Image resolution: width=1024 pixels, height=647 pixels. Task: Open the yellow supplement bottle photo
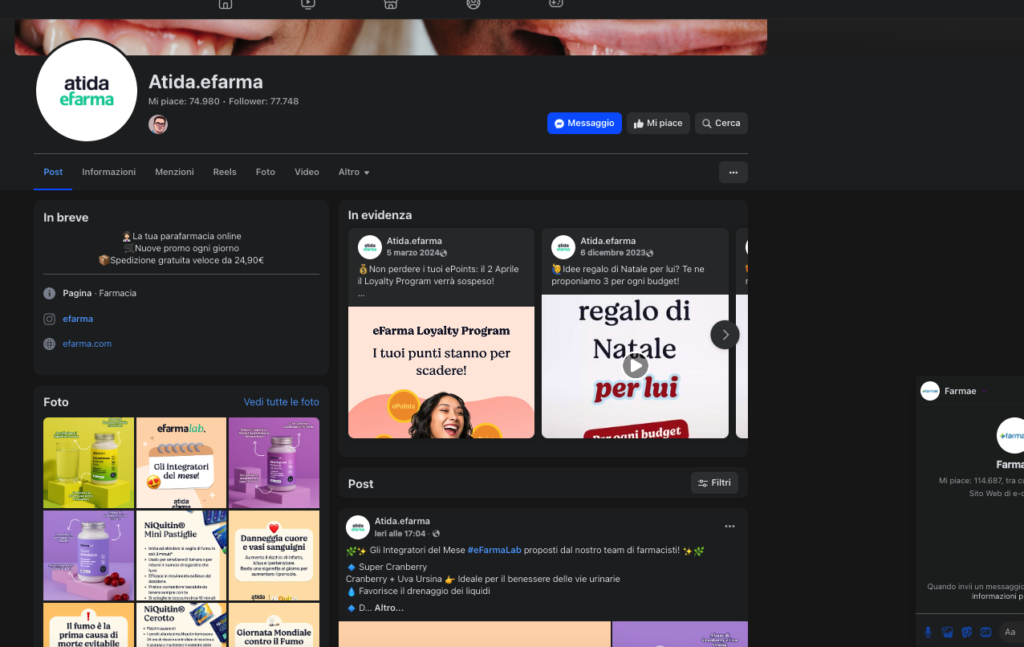88,462
